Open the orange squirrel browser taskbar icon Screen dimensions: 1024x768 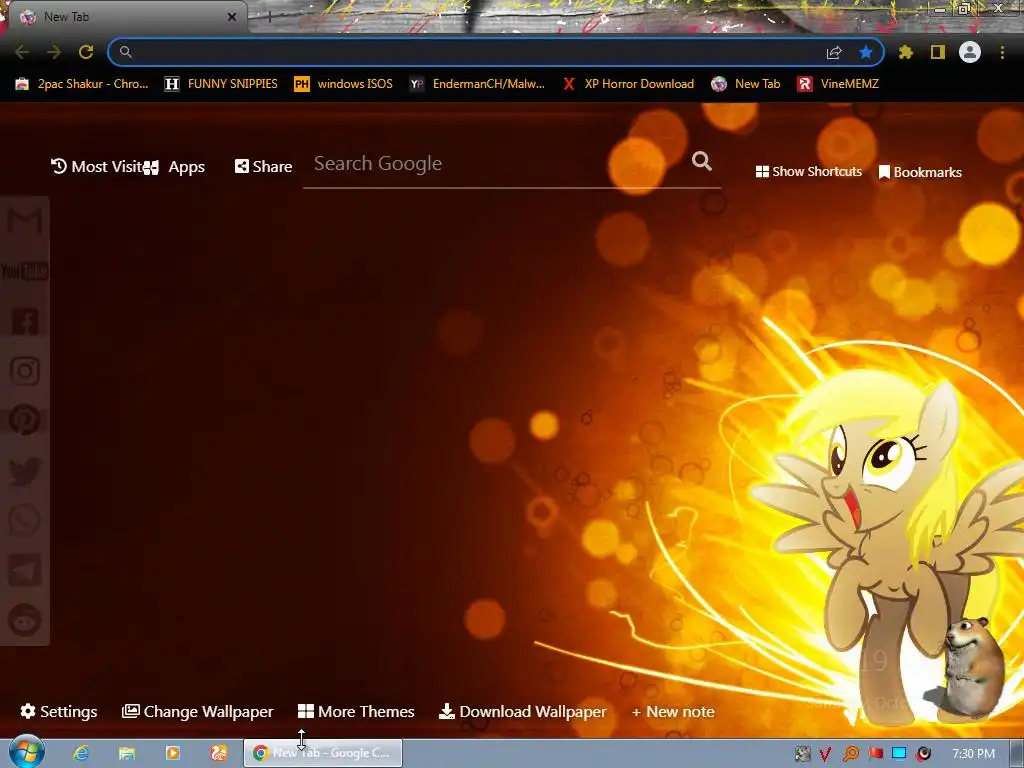coord(219,754)
